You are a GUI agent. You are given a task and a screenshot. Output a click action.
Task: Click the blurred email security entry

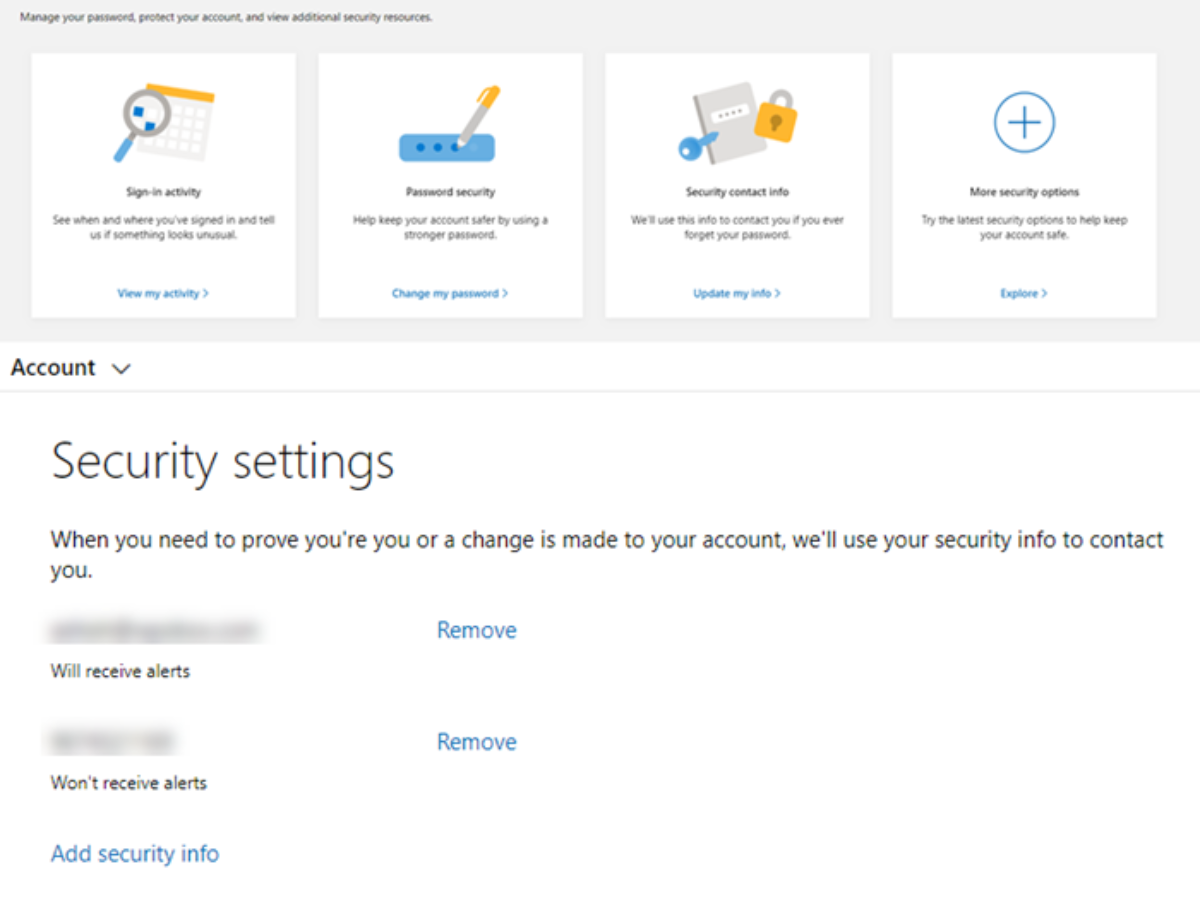coord(154,631)
